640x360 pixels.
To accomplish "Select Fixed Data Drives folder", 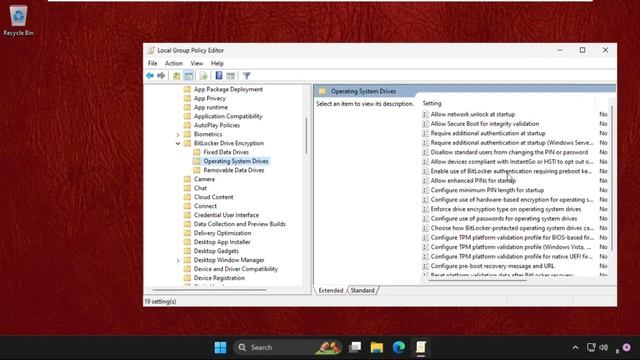I will click(226, 152).
